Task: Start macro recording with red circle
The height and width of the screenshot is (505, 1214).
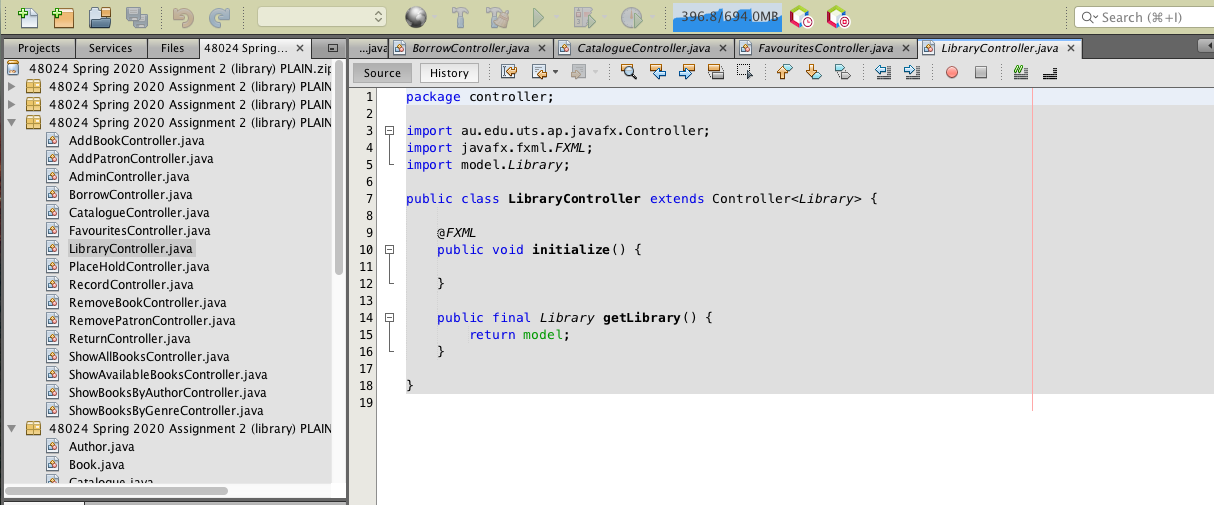Action: [x=952, y=72]
